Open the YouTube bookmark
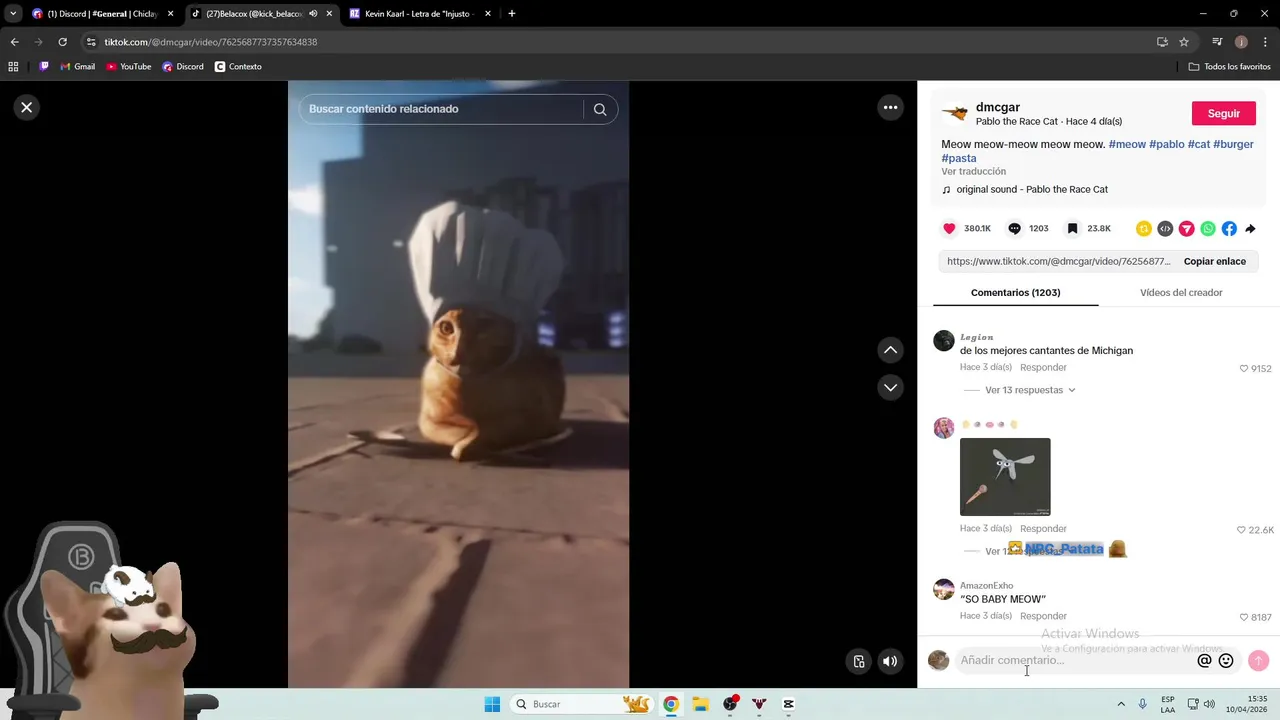Screen dimensions: 1280x720 click(128, 67)
